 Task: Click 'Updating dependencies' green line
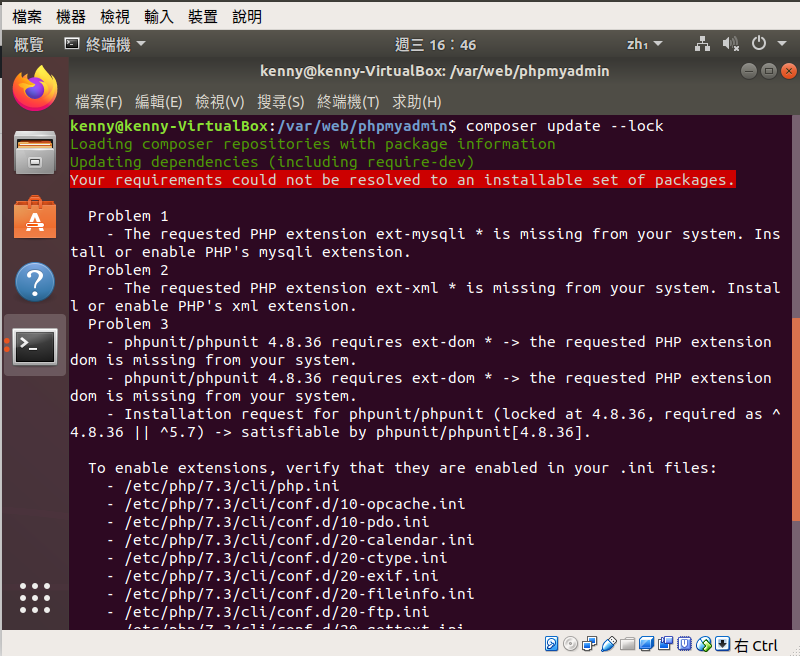pyautogui.click(x=272, y=162)
